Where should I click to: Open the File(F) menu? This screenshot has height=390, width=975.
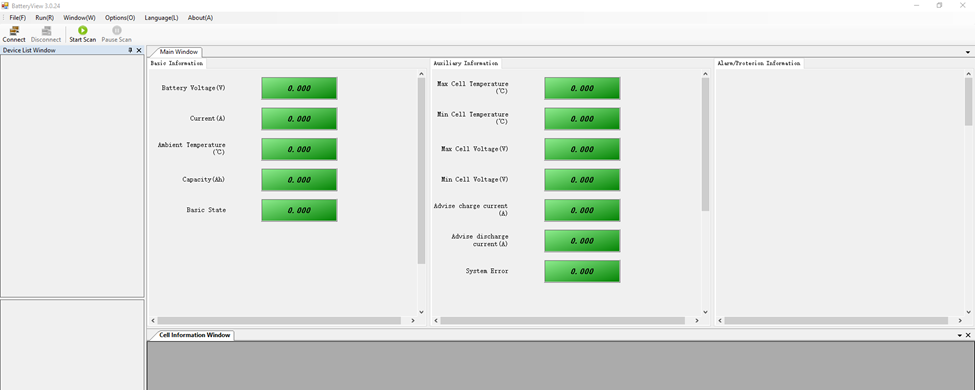(x=17, y=18)
